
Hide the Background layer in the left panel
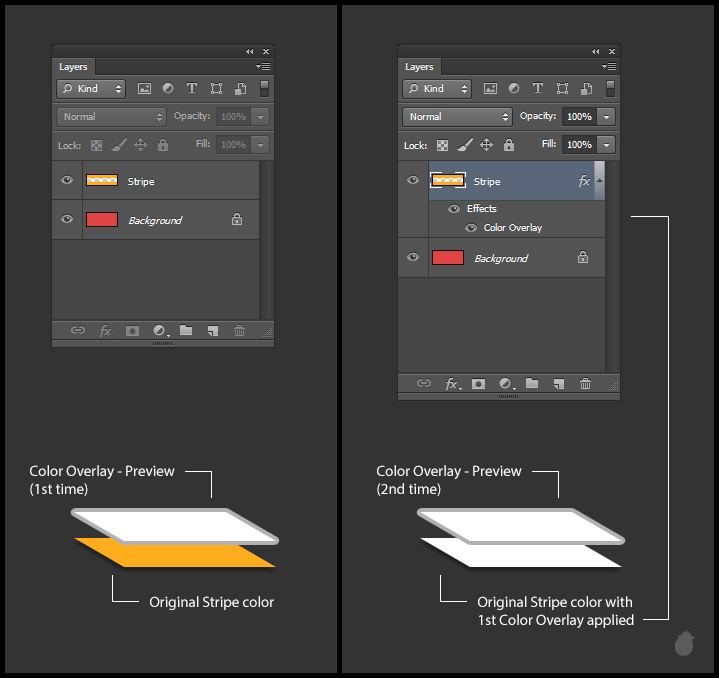(x=67, y=220)
